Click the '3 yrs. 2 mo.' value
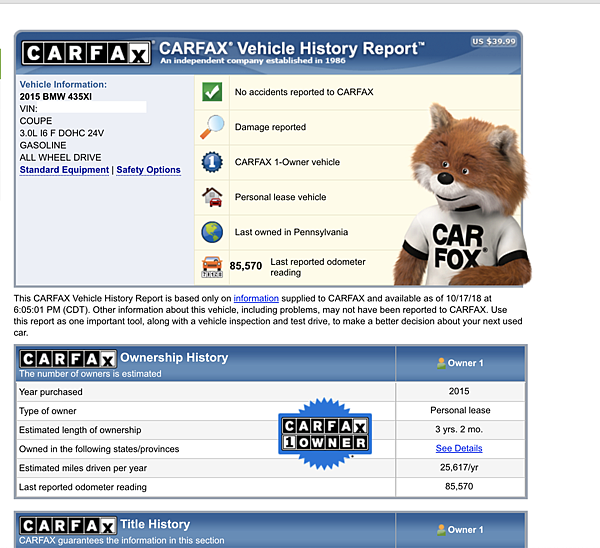 (x=459, y=429)
